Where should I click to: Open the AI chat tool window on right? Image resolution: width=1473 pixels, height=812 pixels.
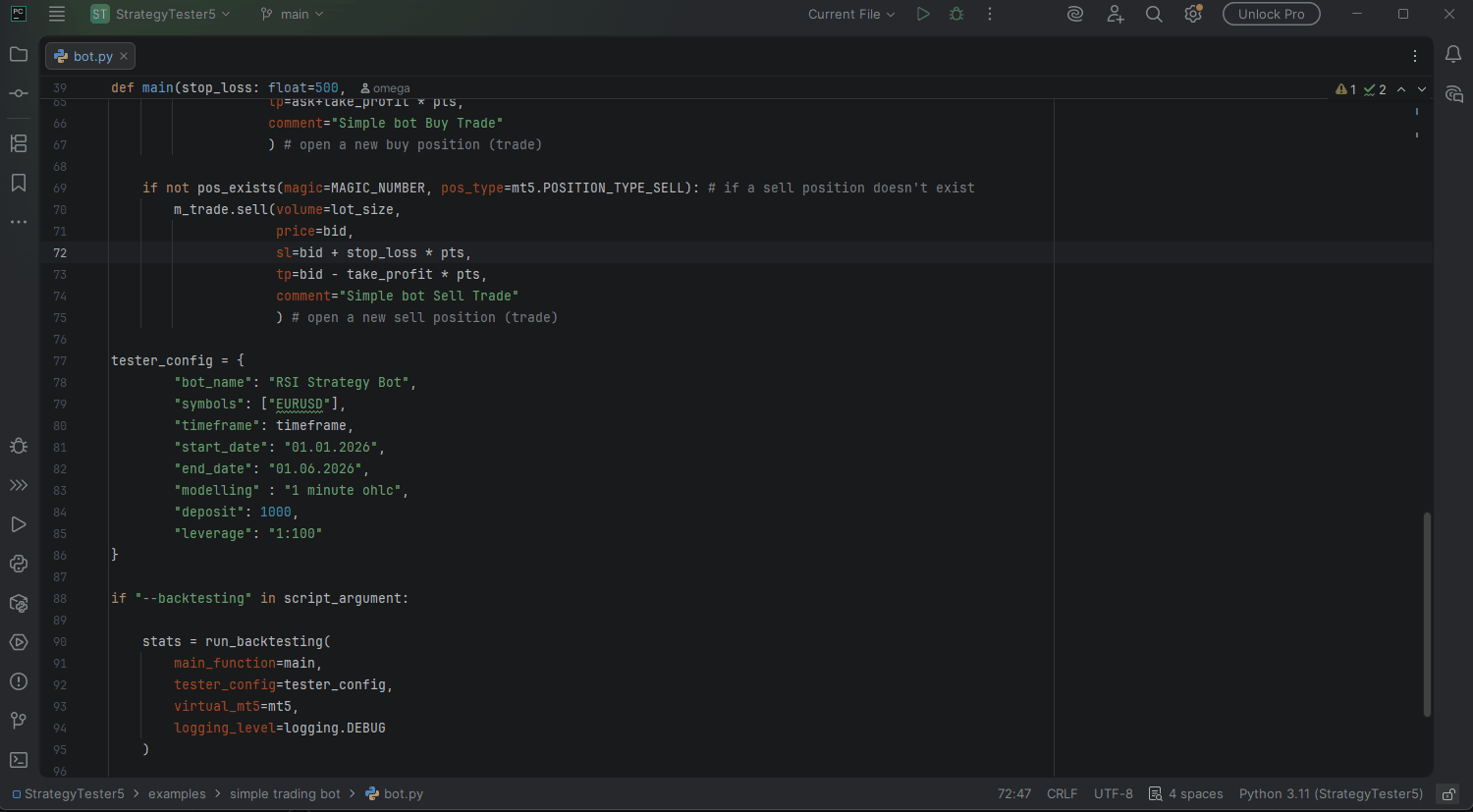click(1453, 94)
